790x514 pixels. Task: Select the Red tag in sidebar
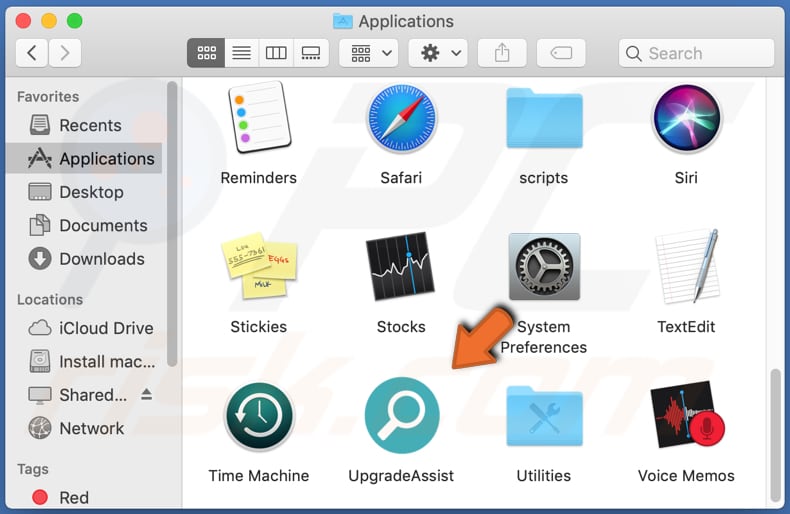73,497
